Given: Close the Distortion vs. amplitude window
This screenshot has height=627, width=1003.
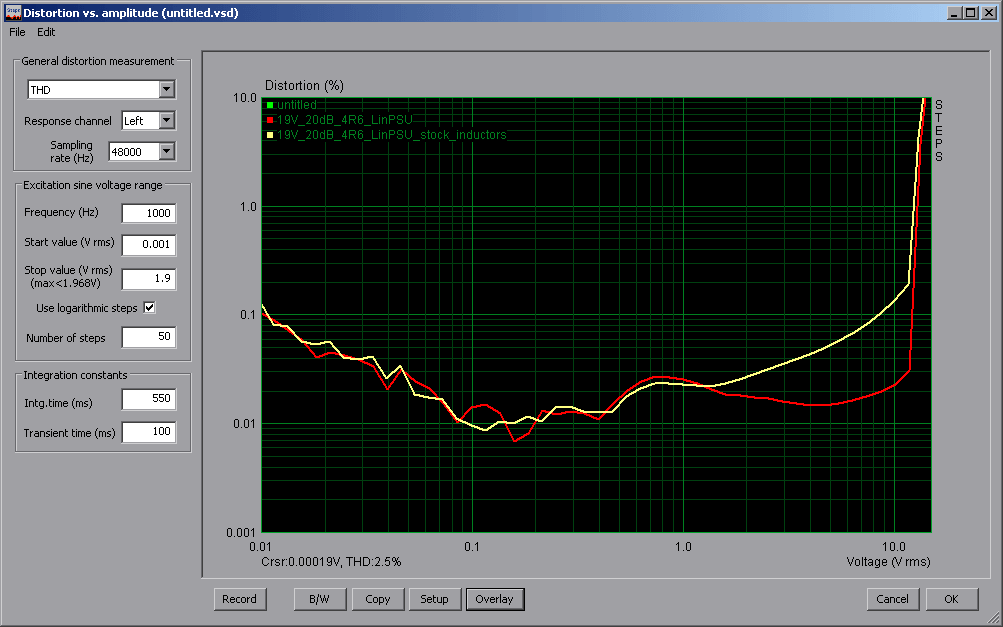Looking at the screenshot, I should pyautogui.click(x=989, y=13).
